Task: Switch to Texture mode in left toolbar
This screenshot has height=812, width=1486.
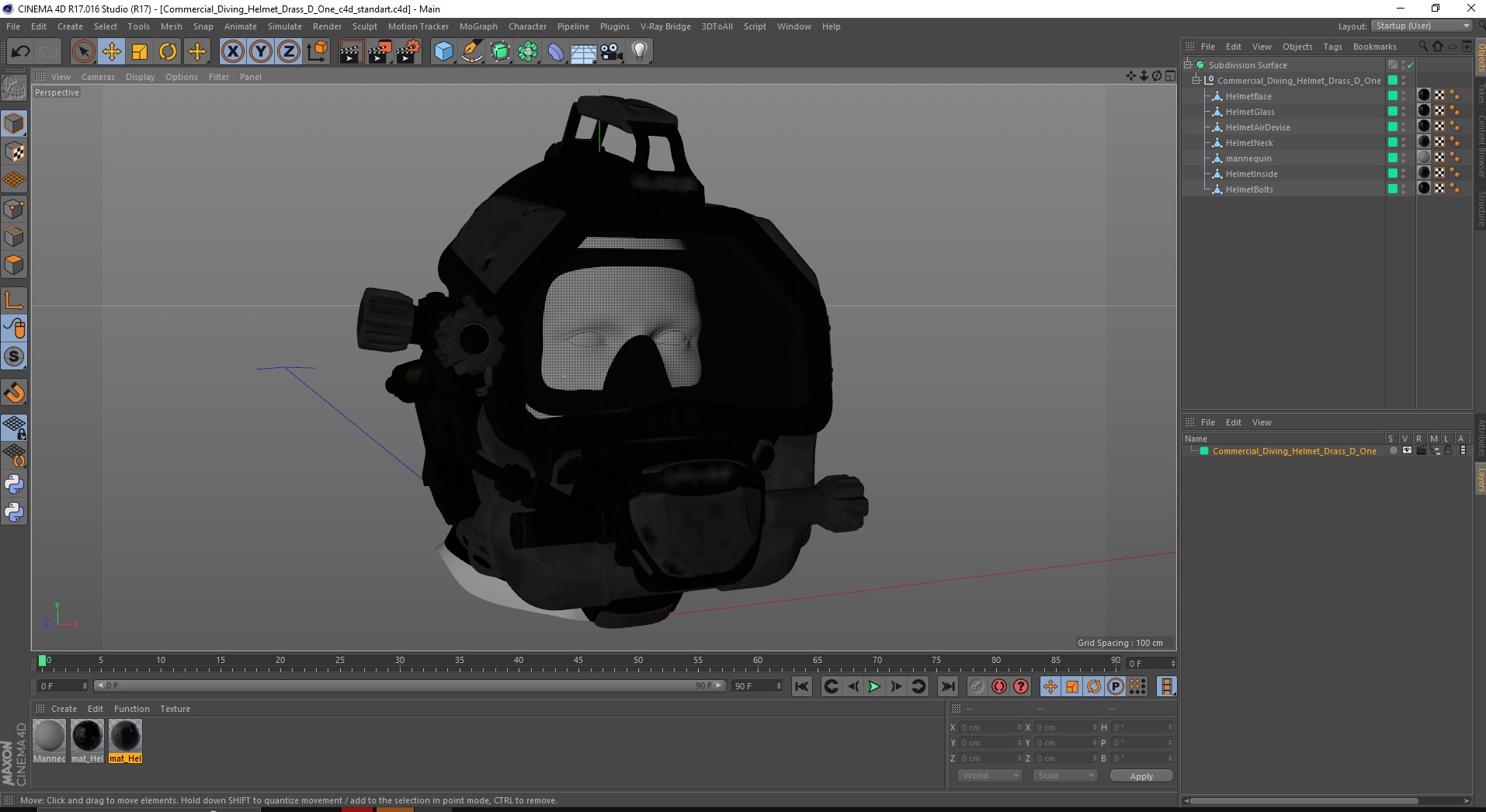Action: point(14,152)
